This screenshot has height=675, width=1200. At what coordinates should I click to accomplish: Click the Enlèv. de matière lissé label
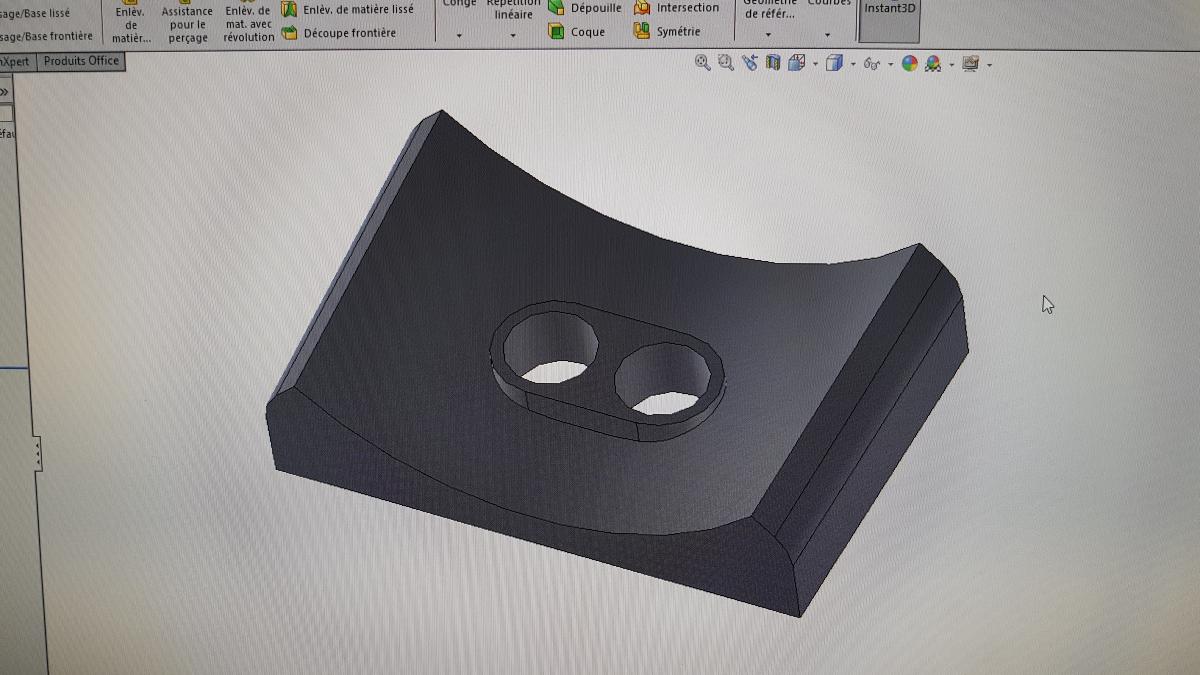358,9
